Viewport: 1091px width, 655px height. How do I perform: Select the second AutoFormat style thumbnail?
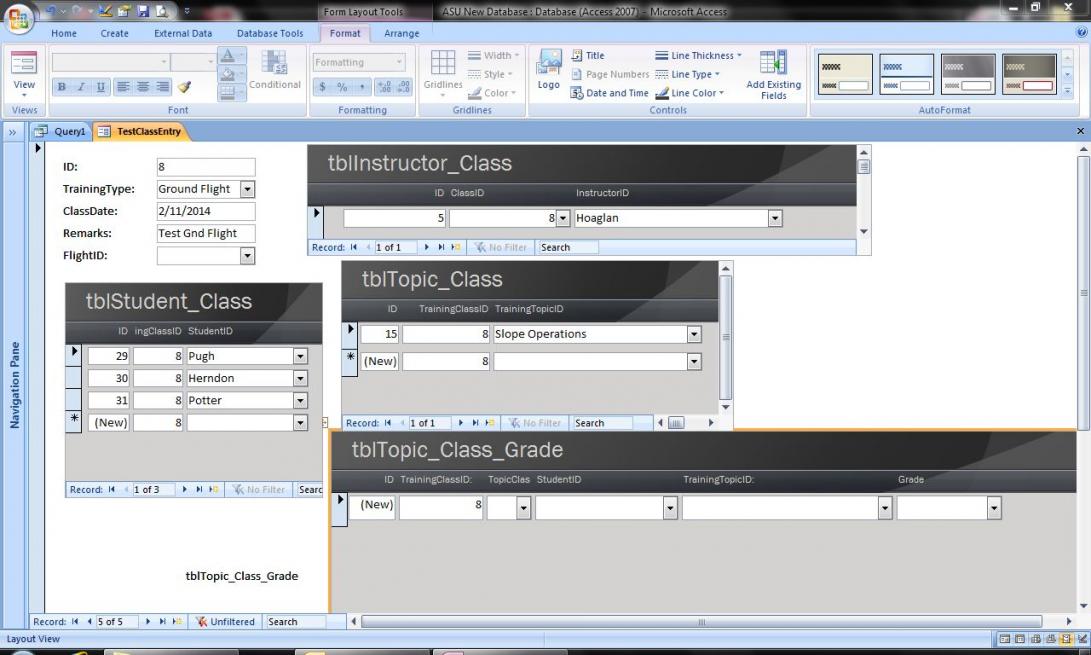906,74
